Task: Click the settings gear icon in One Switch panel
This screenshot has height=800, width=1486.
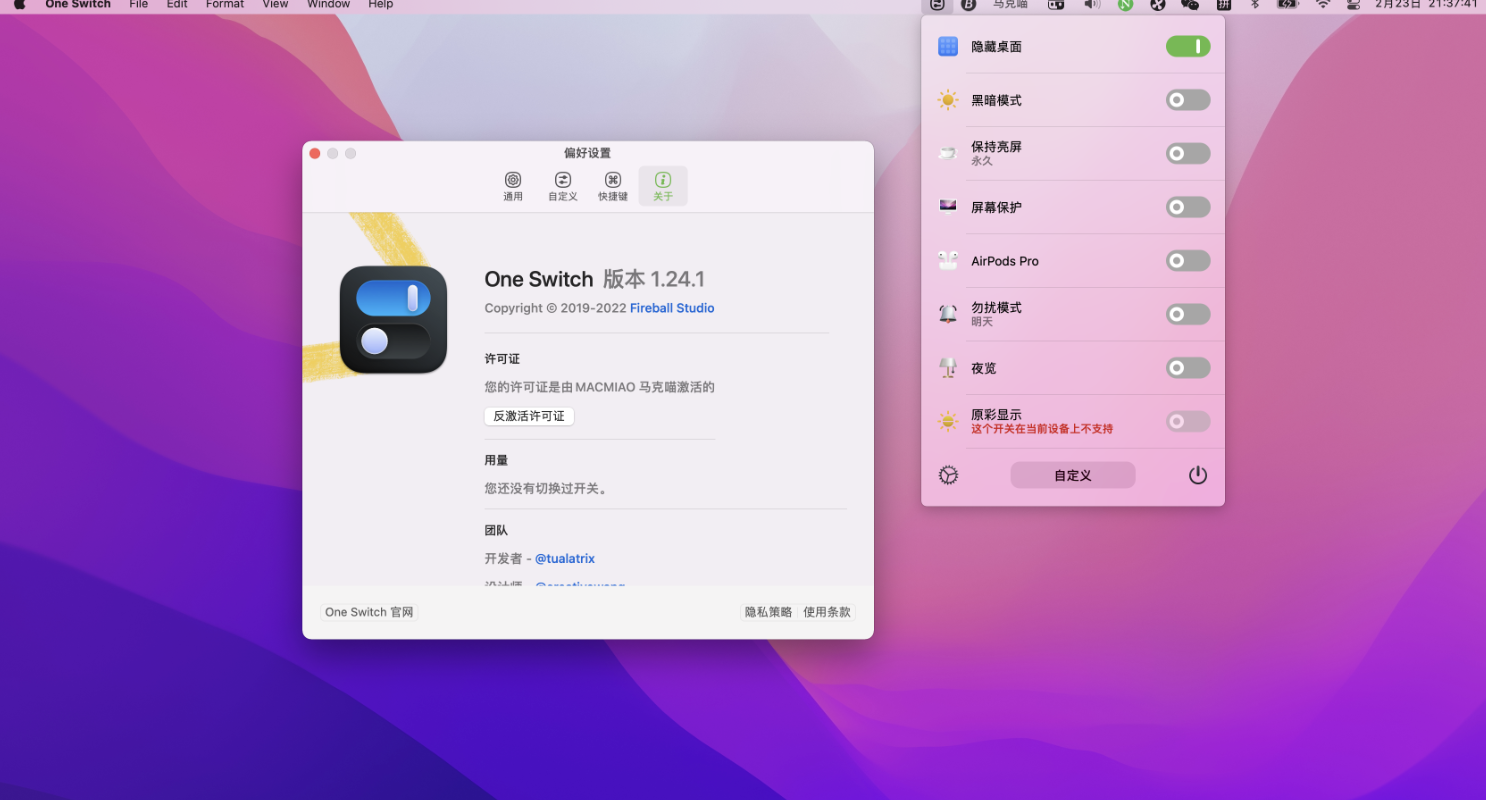Action: (948, 475)
